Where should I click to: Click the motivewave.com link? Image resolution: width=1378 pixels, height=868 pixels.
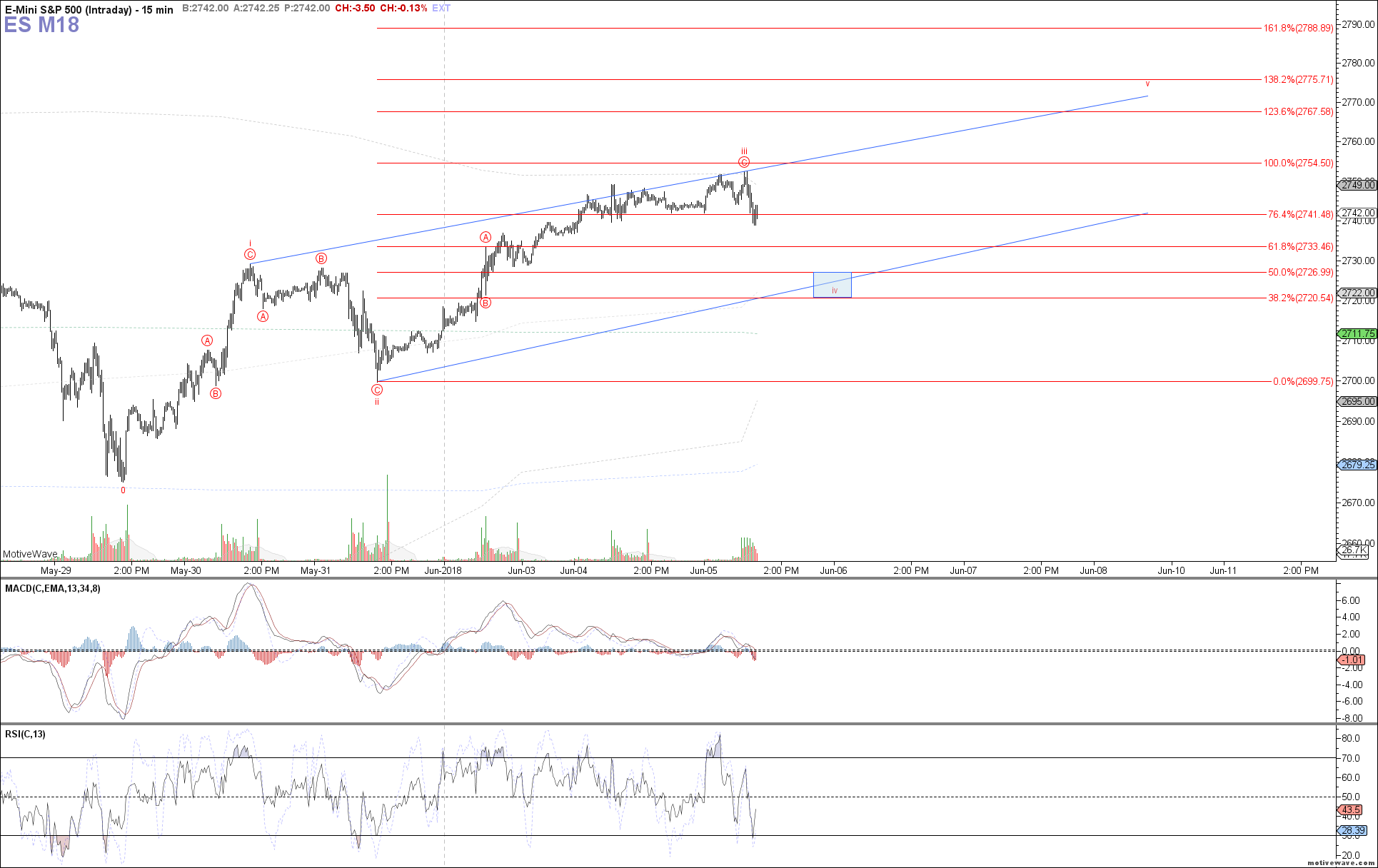click(x=1338, y=863)
